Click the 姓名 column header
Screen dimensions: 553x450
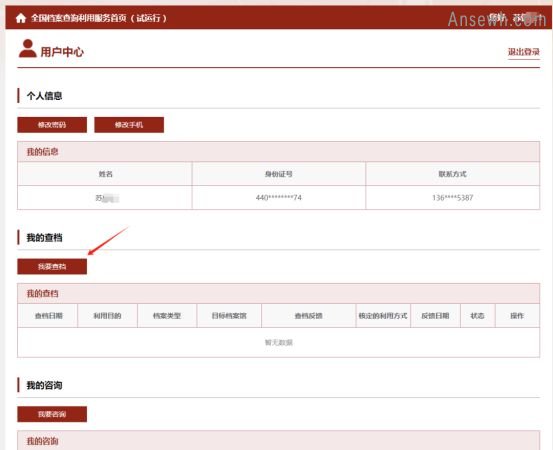105,174
